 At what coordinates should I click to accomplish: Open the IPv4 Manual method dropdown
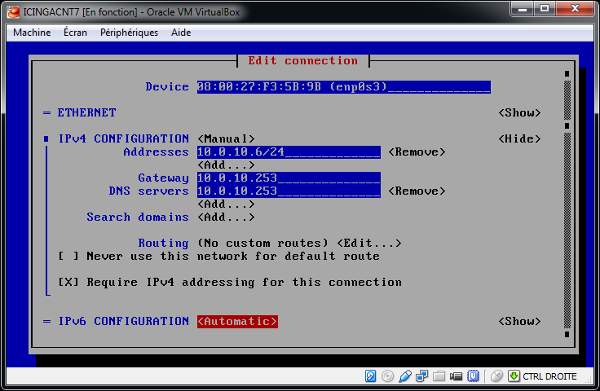(x=226, y=138)
